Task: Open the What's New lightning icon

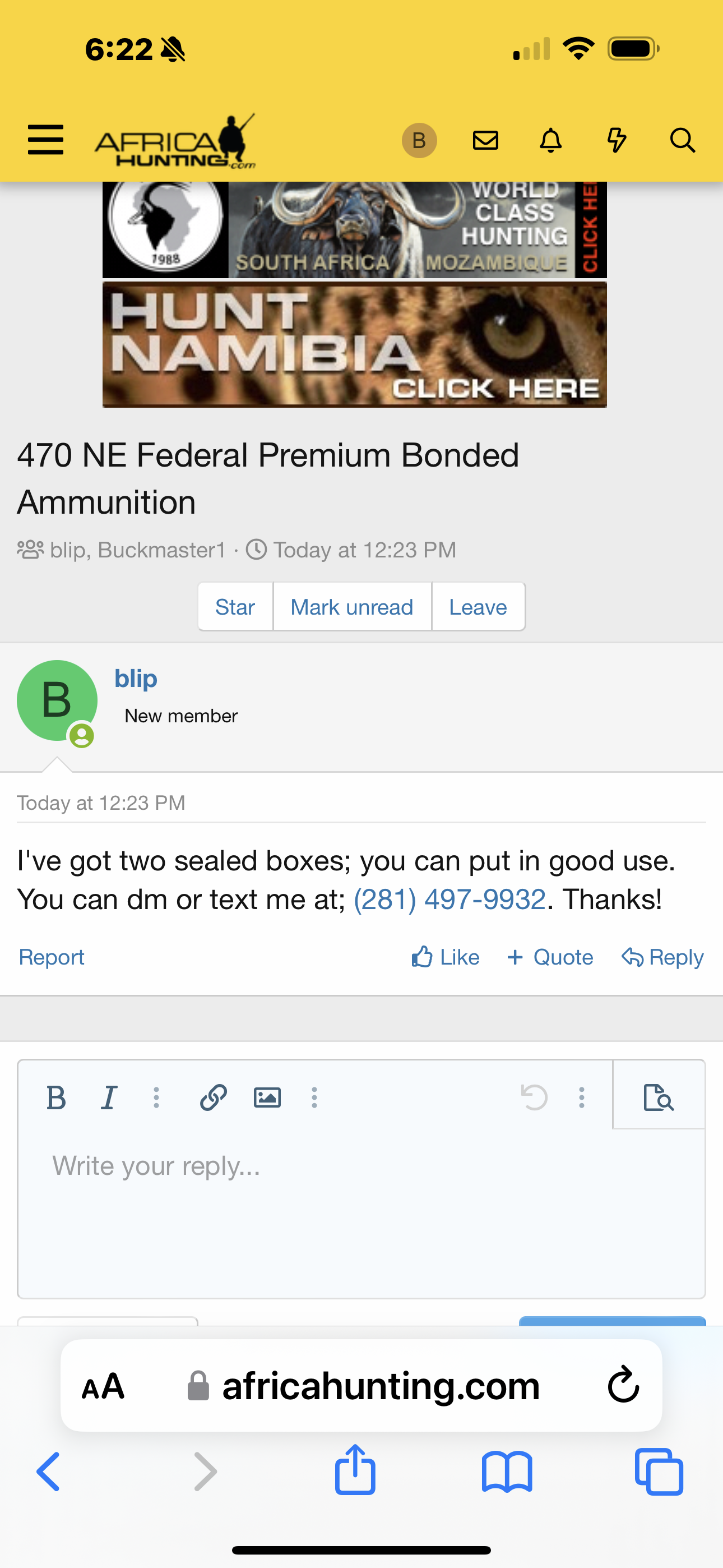Action: [617, 141]
